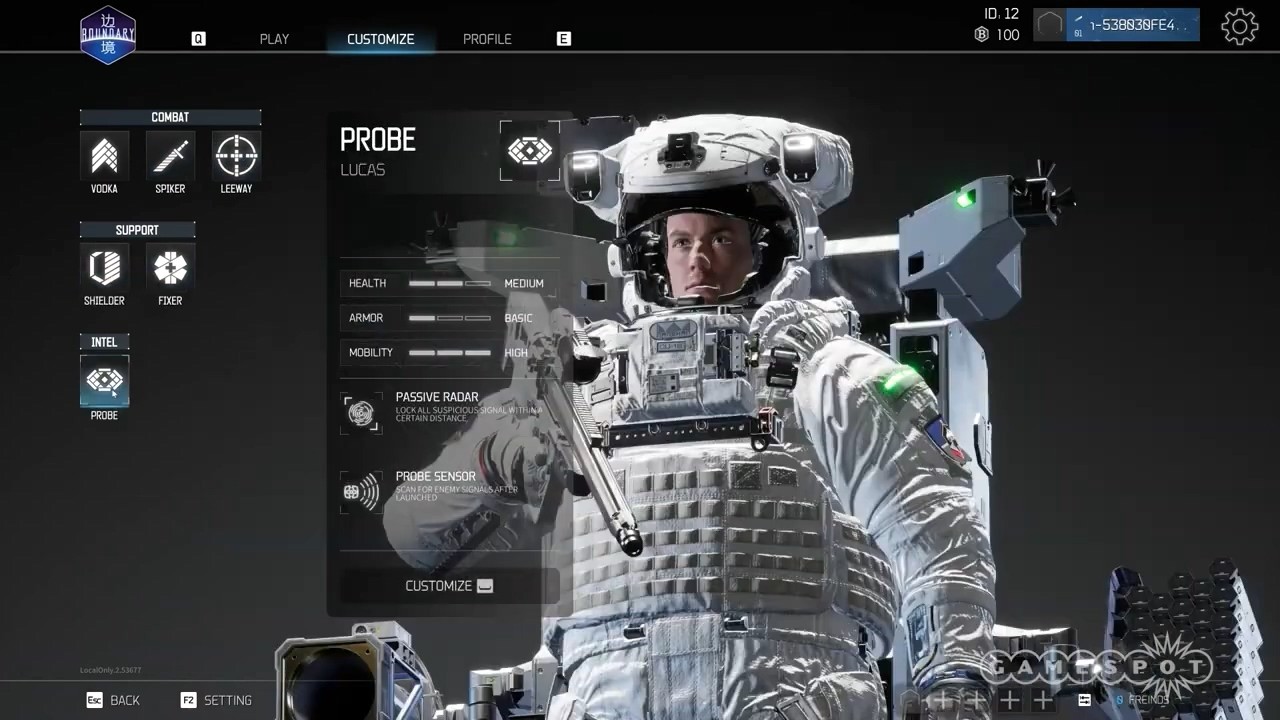The width and height of the screenshot is (1280, 720).
Task: Go back with the Esc Back button
Action: coord(113,700)
